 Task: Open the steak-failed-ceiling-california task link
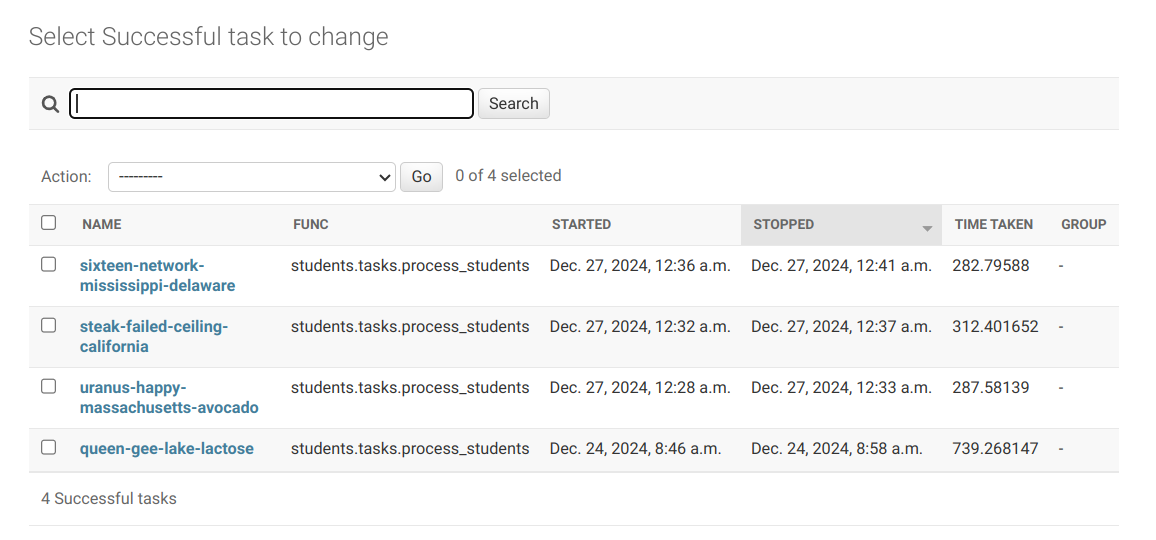click(x=154, y=336)
